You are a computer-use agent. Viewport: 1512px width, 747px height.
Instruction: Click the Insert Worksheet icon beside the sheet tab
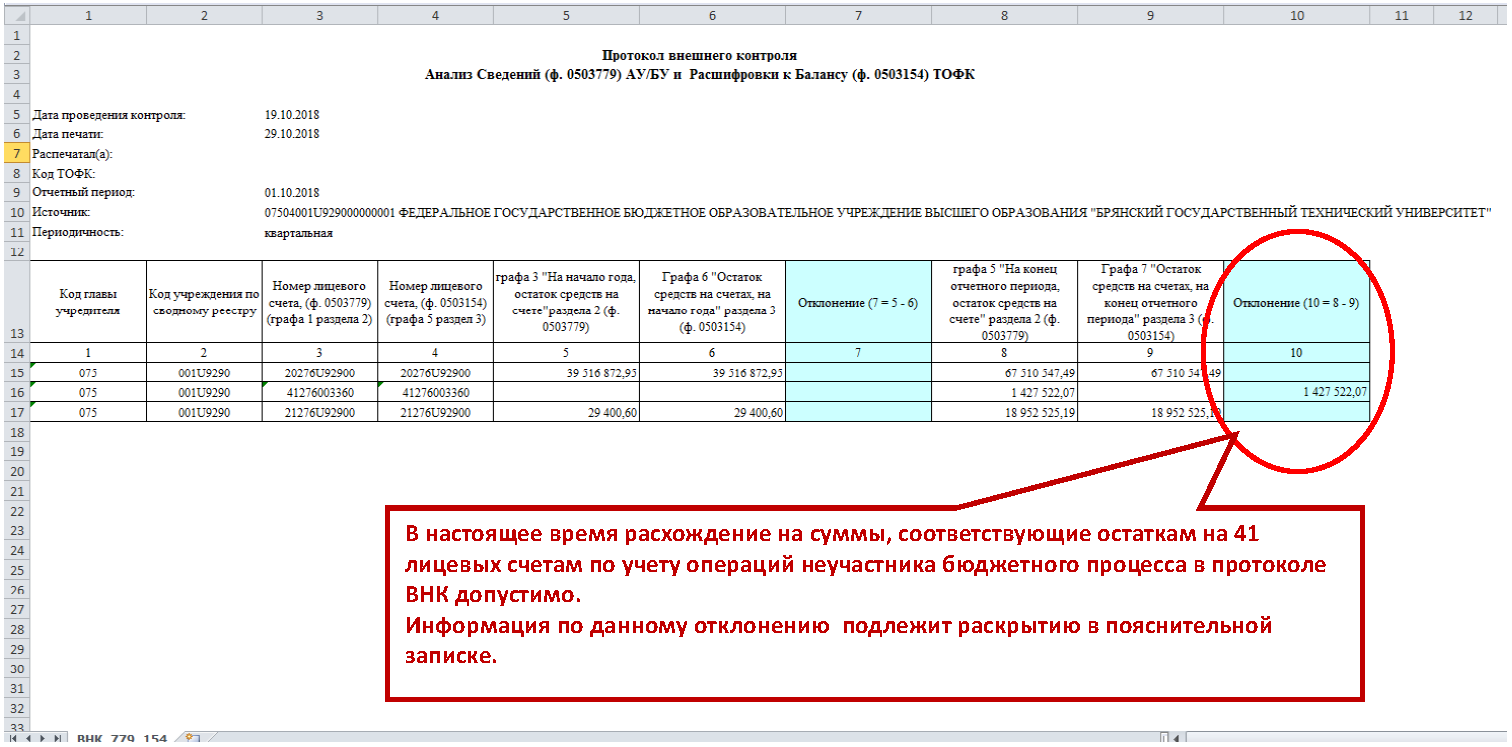coord(192,739)
